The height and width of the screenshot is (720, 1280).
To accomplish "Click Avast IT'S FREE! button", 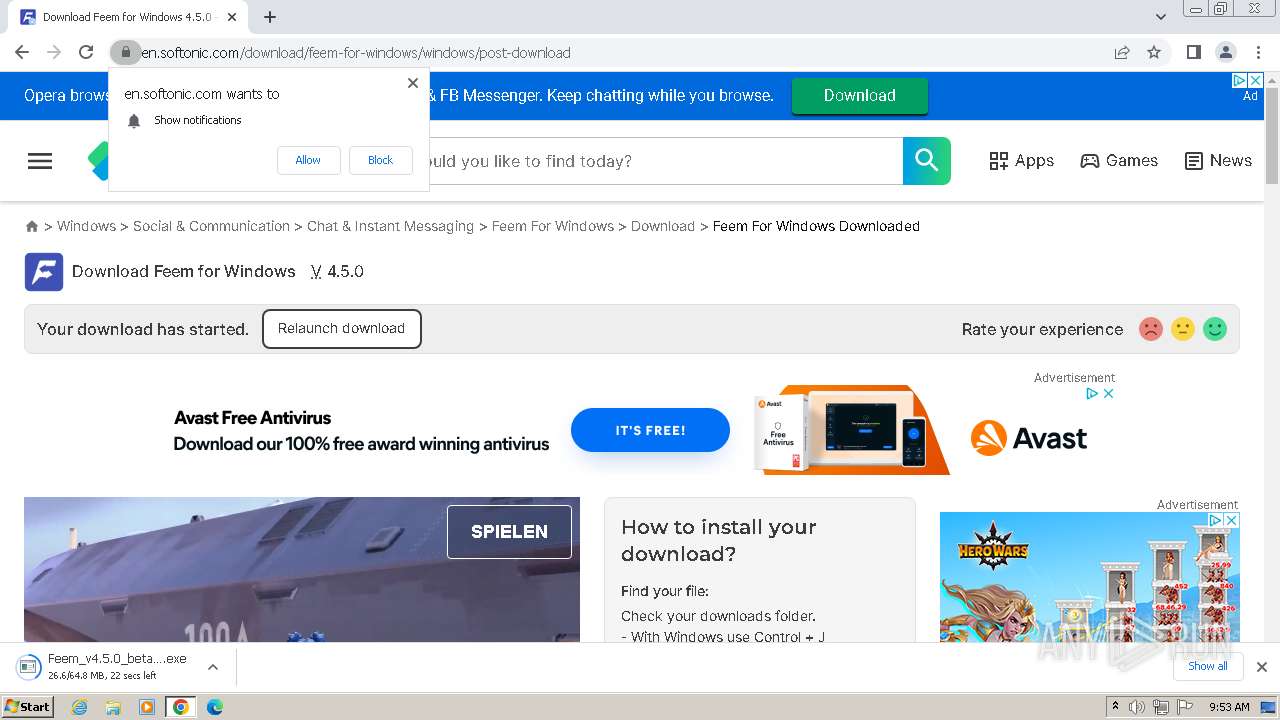I will point(650,430).
